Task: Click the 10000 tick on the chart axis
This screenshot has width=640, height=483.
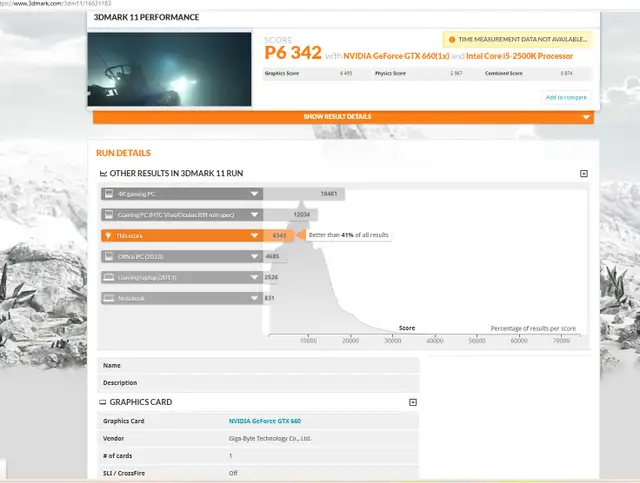Action: 309,341
